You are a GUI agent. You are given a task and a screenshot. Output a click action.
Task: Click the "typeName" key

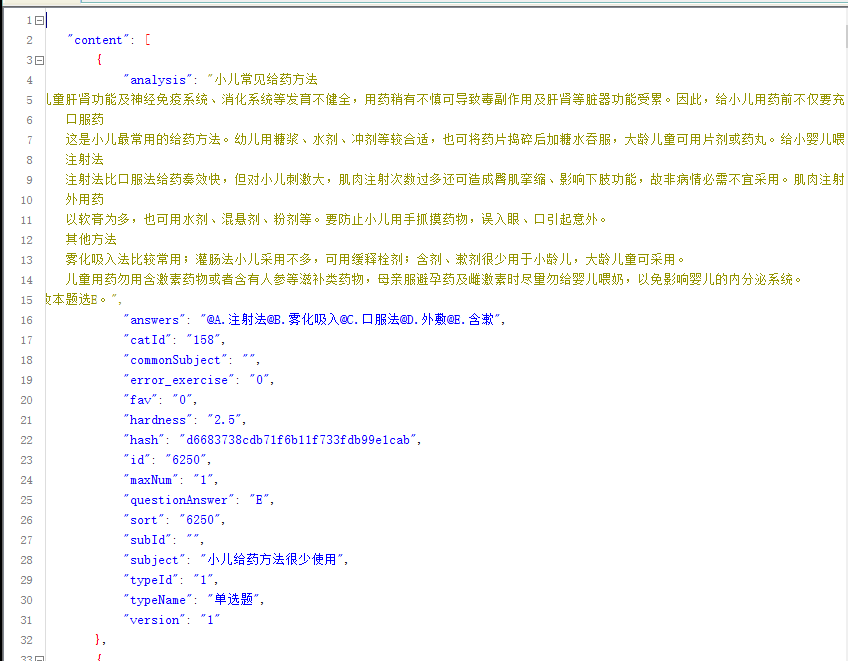(158, 600)
